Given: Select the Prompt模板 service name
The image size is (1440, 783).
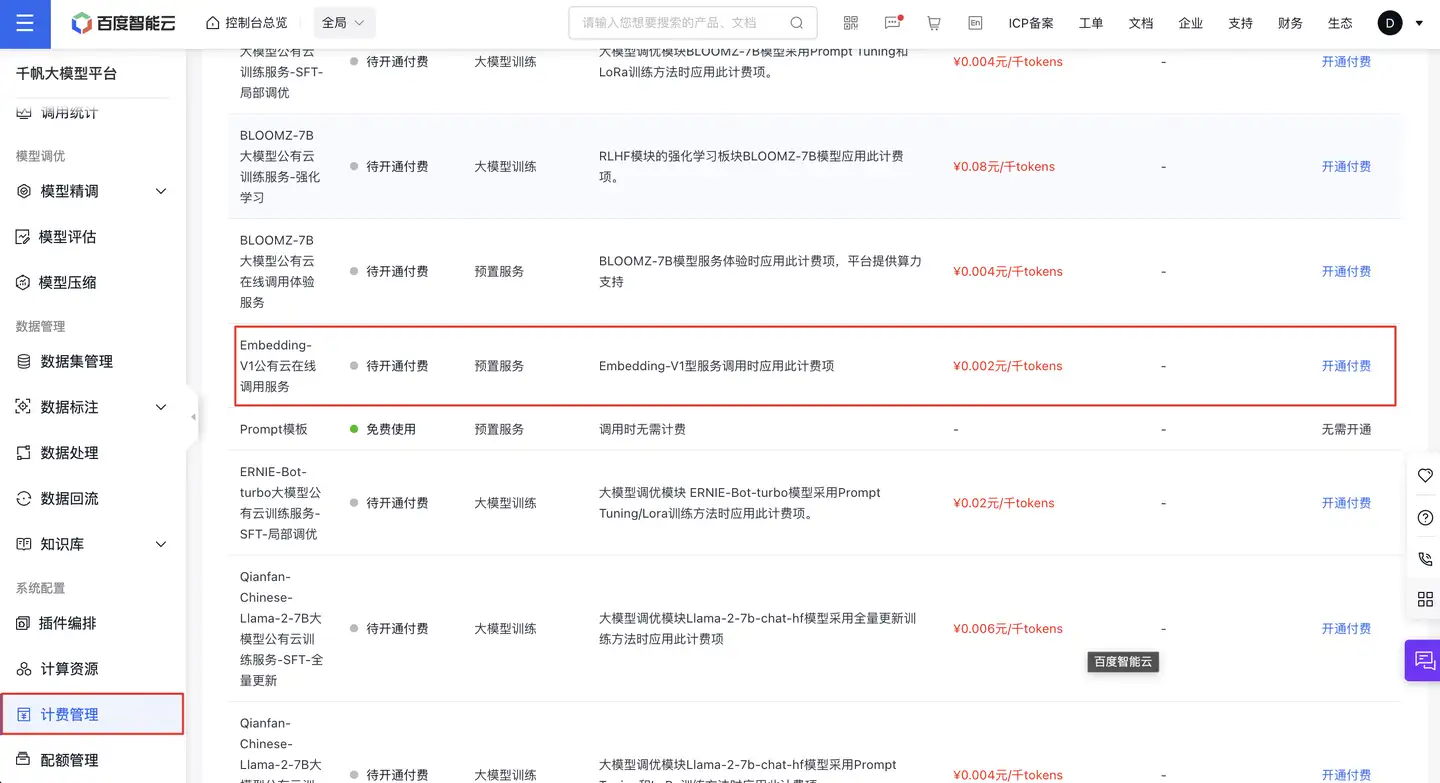Looking at the screenshot, I should tap(274, 429).
